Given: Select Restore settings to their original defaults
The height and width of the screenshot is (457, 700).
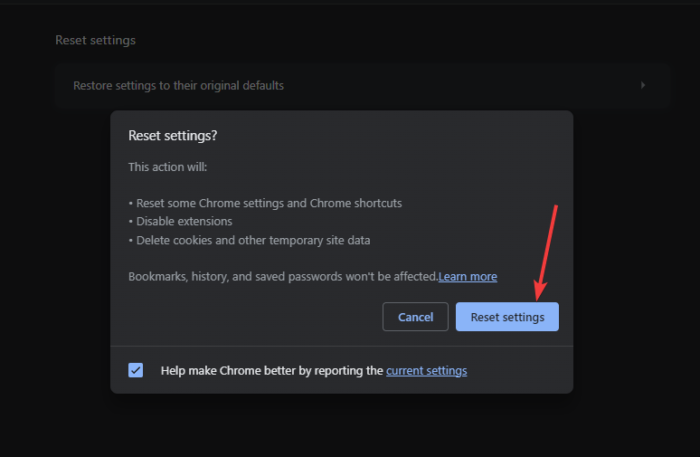Looking at the screenshot, I should 178,85.
